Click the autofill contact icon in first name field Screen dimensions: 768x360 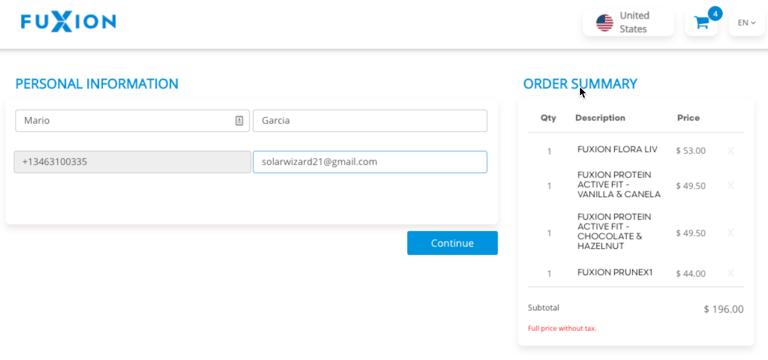[239, 120]
